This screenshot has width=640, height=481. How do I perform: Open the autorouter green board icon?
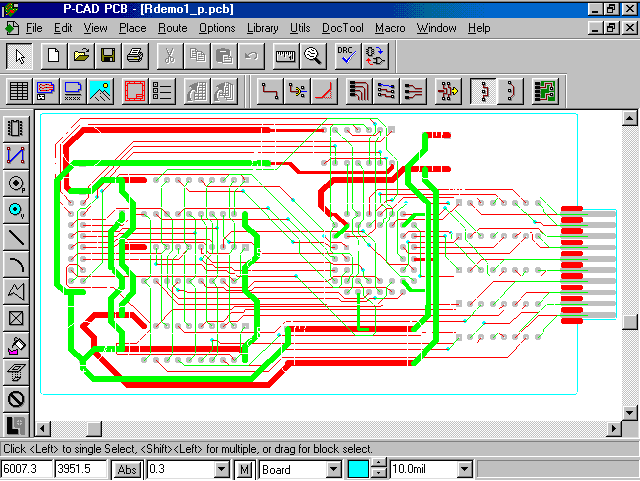(x=545, y=91)
